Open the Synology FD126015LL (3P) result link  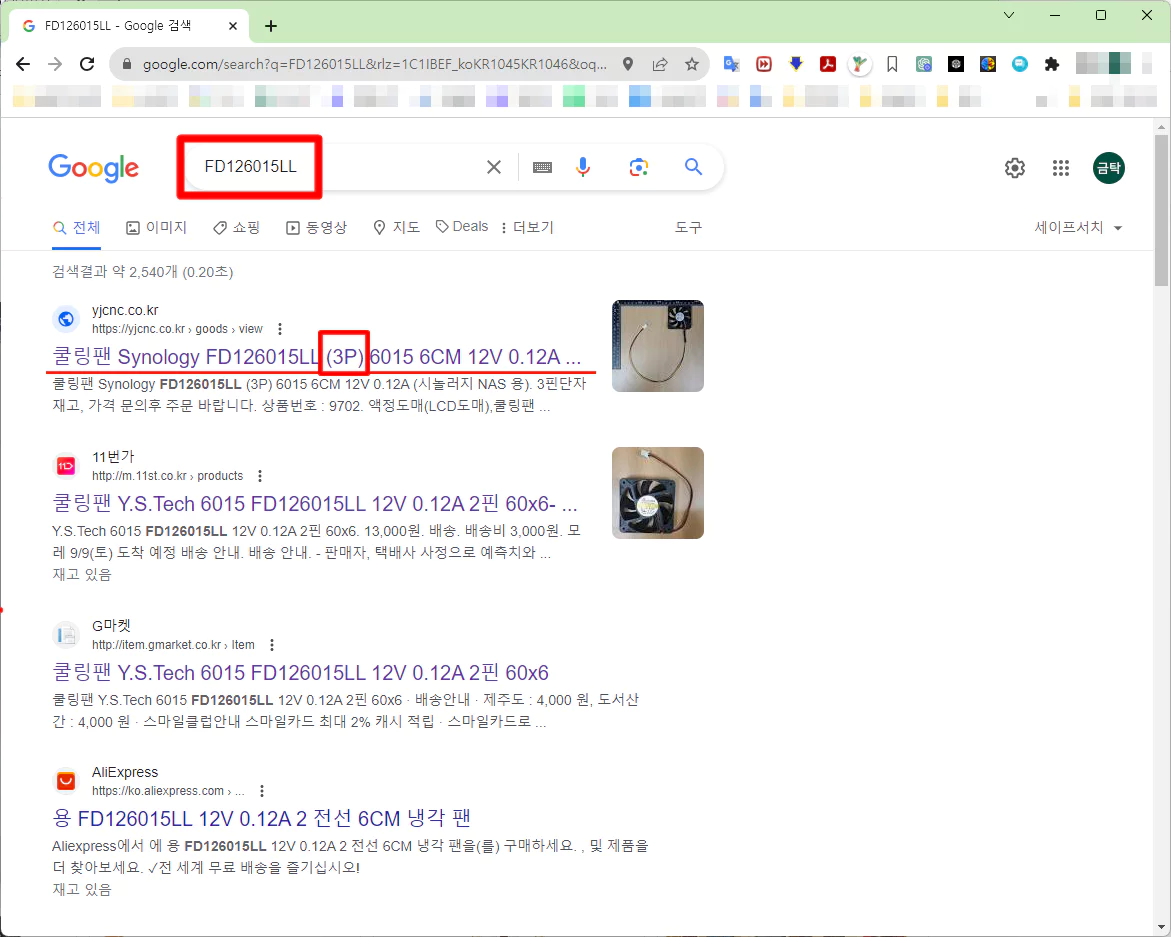point(317,358)
